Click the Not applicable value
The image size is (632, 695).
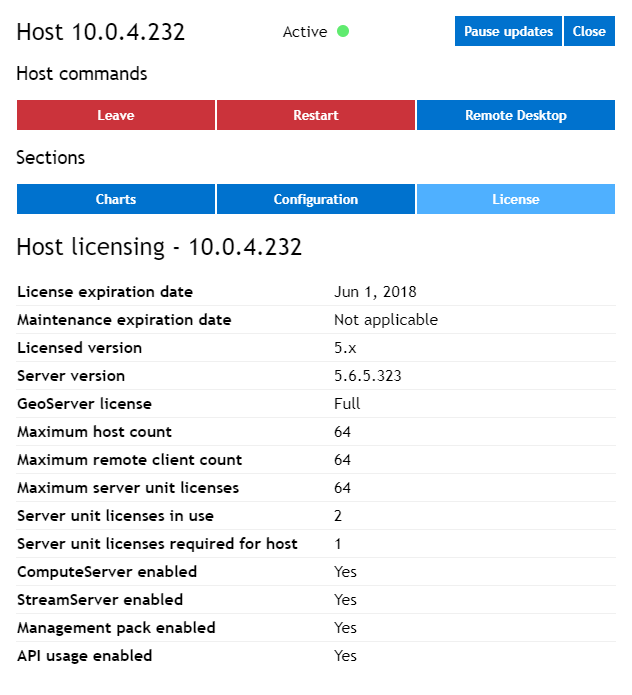(386, 320)
